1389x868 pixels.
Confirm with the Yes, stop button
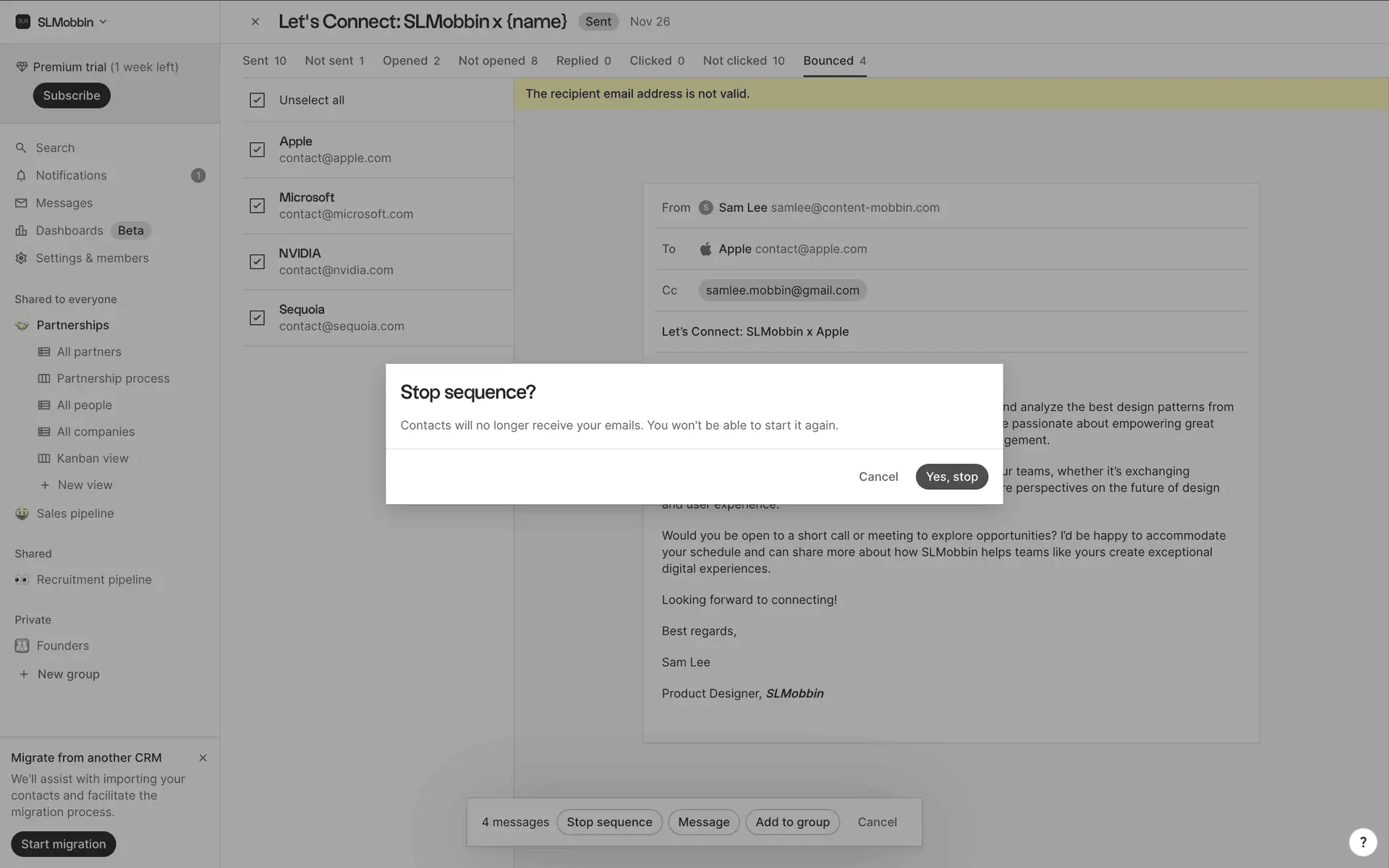951,477
